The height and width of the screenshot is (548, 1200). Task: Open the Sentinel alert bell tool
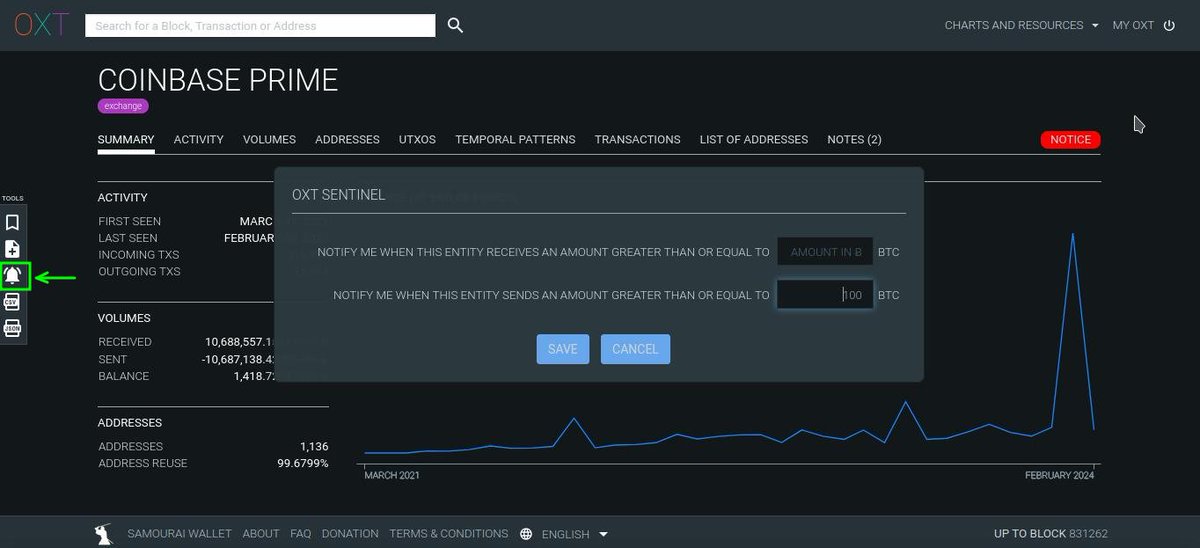click(13, 276)
